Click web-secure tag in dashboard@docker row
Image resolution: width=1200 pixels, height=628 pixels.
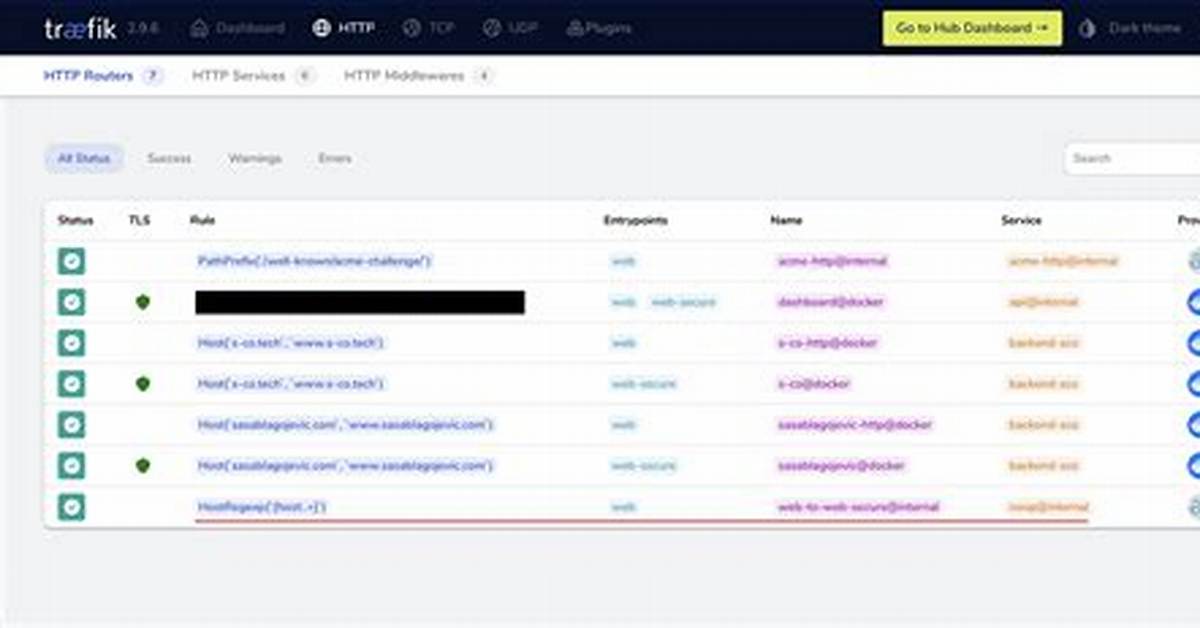point(683,302)
